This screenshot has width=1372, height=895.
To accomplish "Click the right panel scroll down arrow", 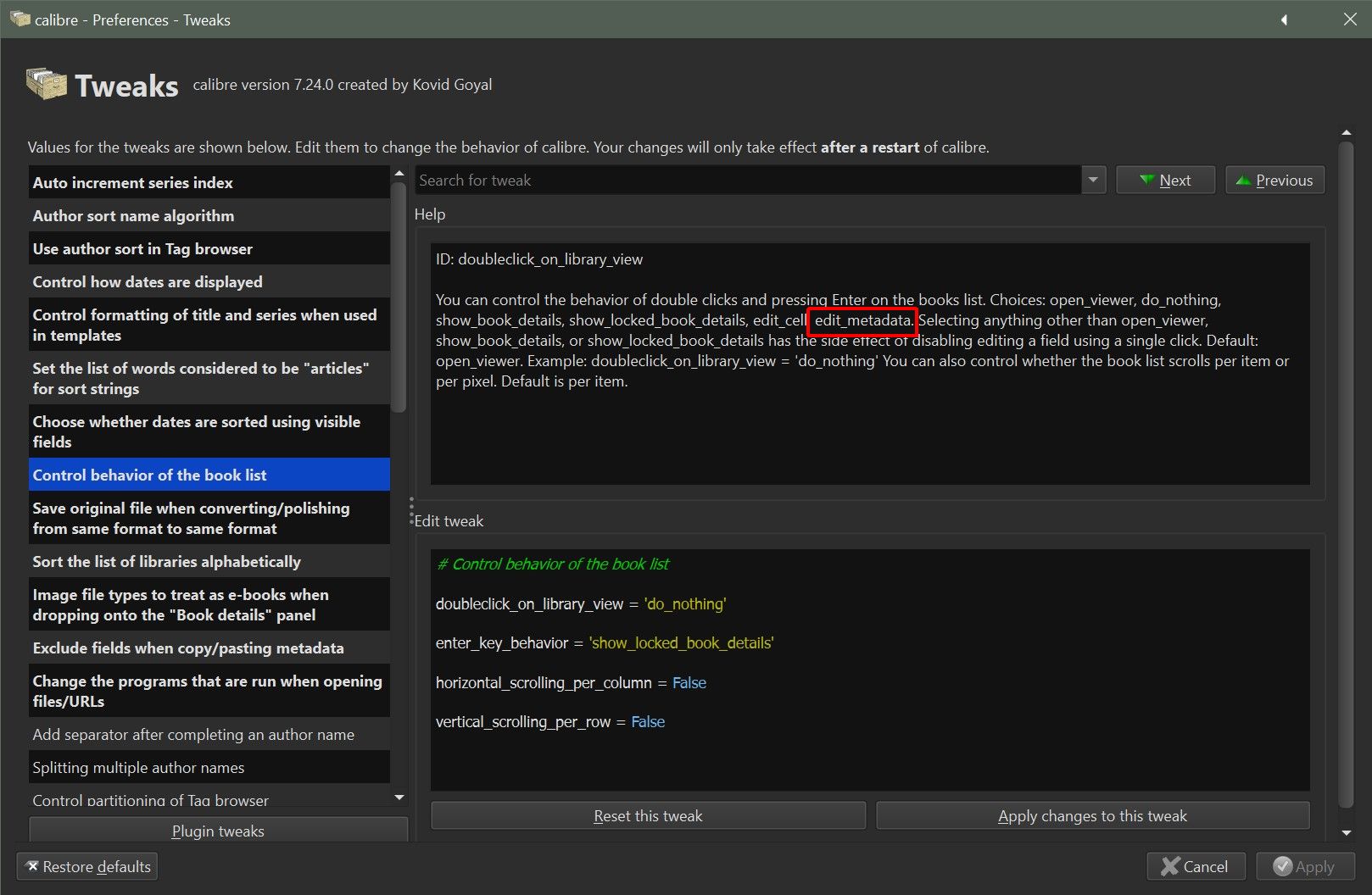I will 1346,833.
